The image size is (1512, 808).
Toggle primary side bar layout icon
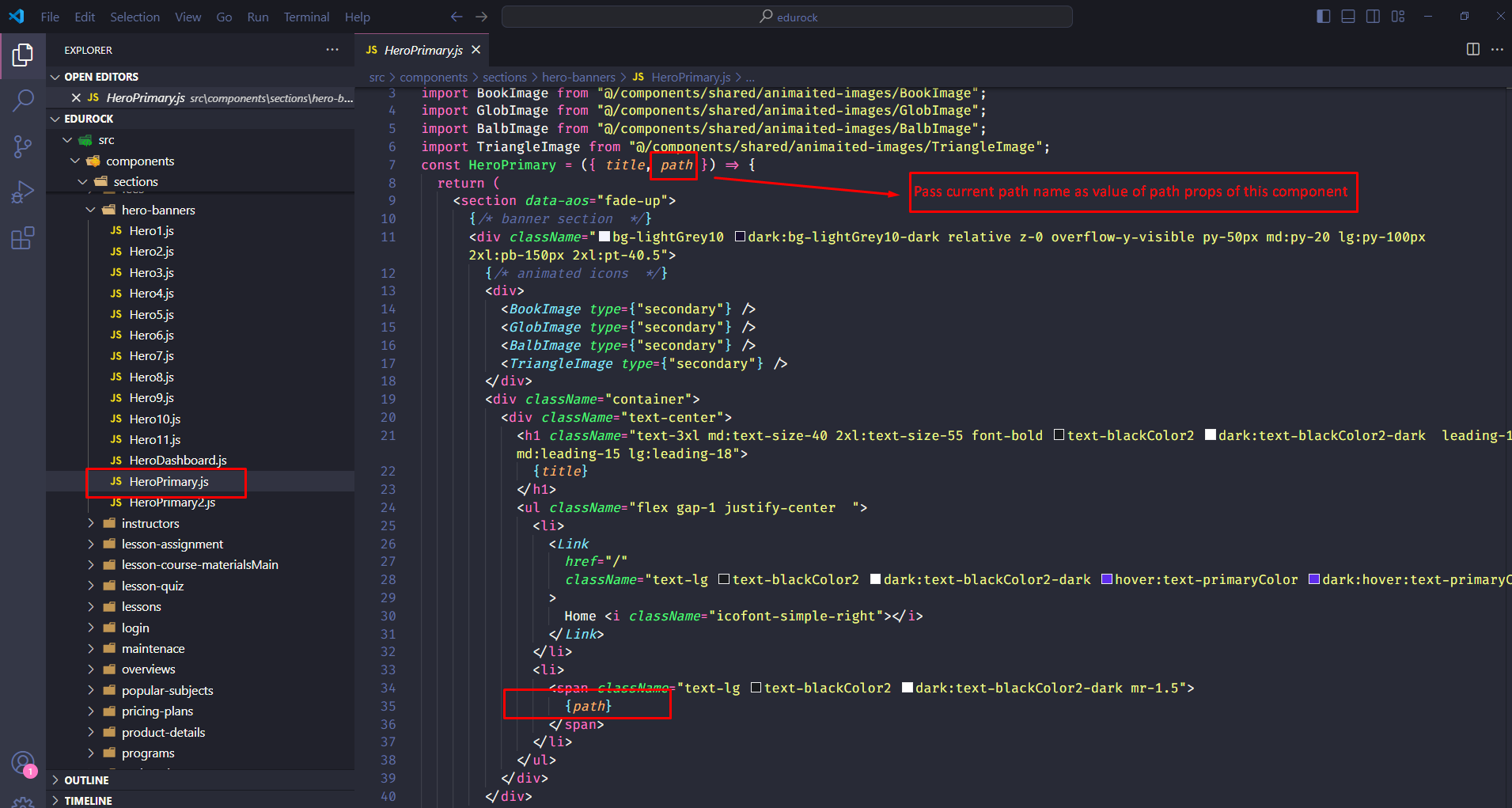tap(1324, 17)
